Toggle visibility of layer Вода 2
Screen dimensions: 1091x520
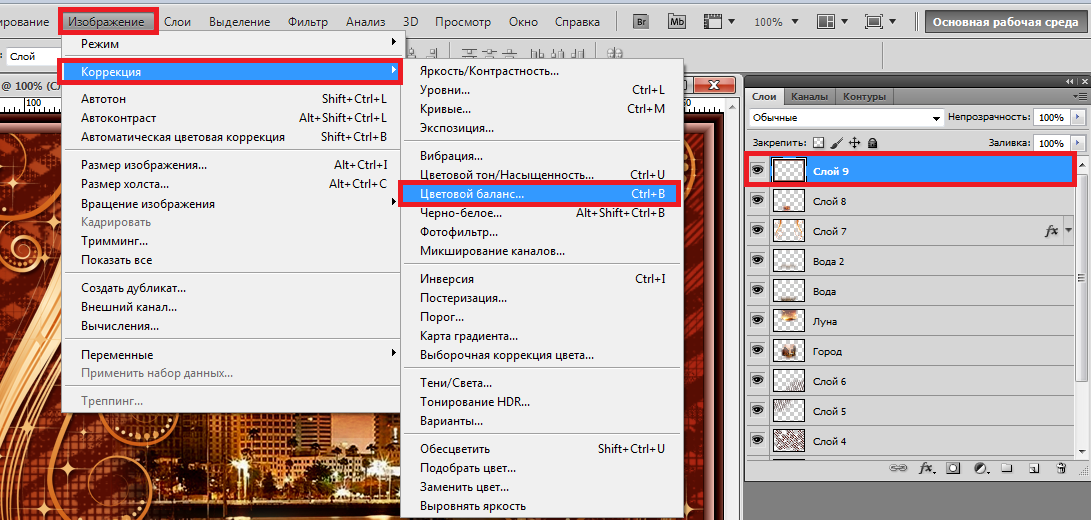(x=758, y=261)
